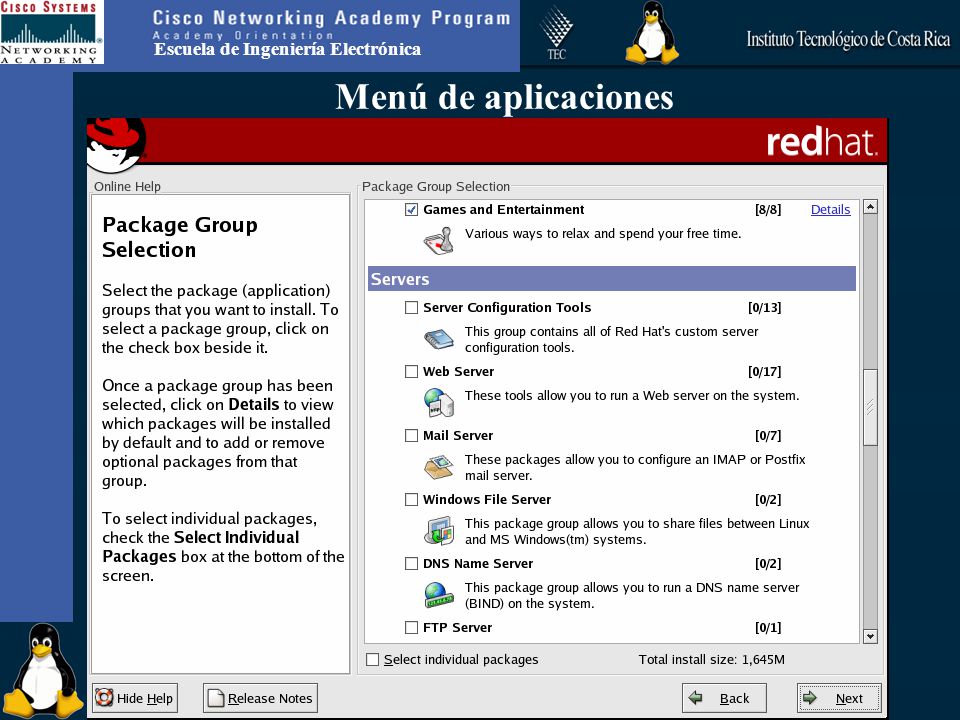Click the Server Configuration Tools label
The width and height of the screenshot is (960, 720).
(507, 307)
